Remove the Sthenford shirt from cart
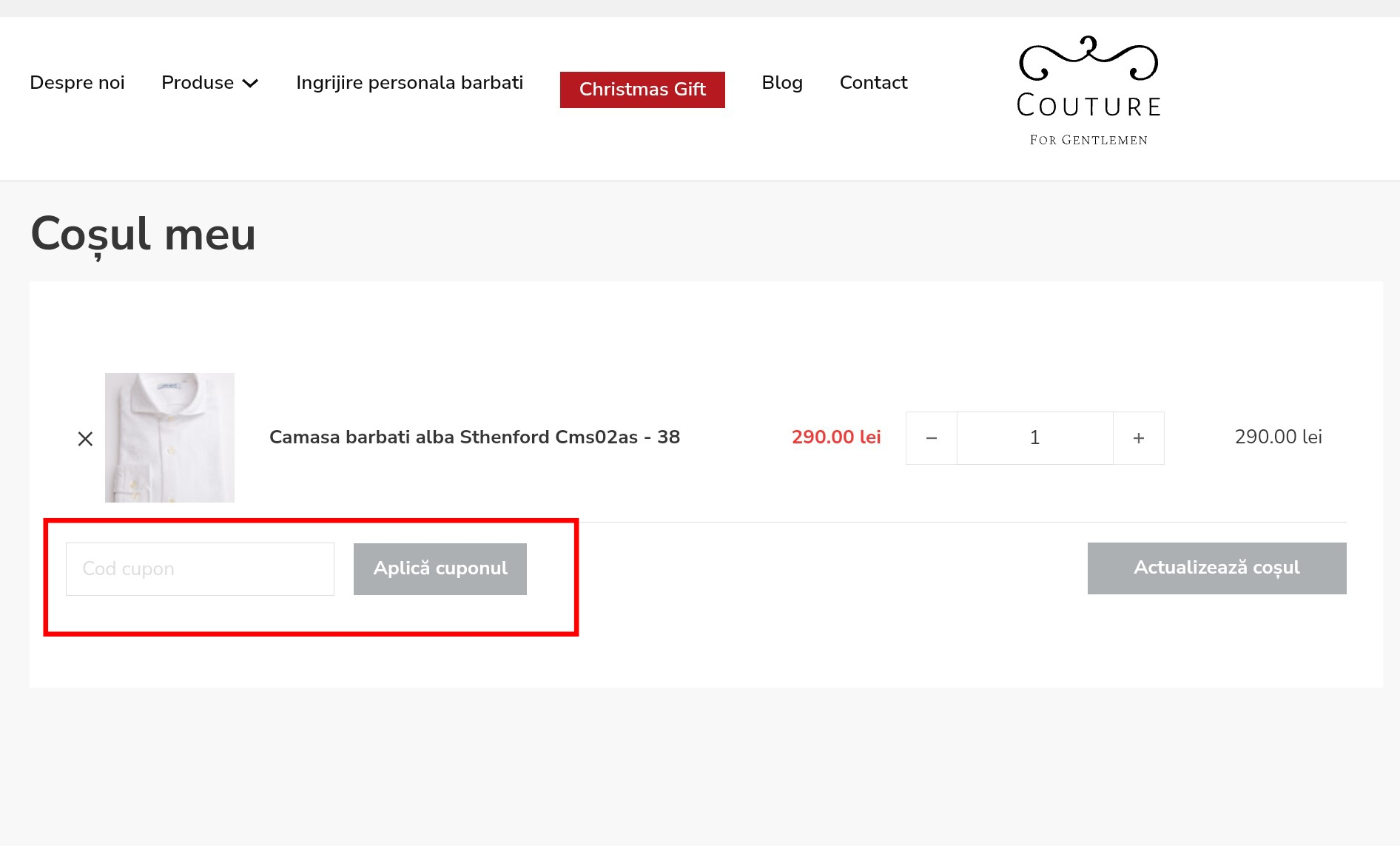1400x846 pixels. click(85, 439)
